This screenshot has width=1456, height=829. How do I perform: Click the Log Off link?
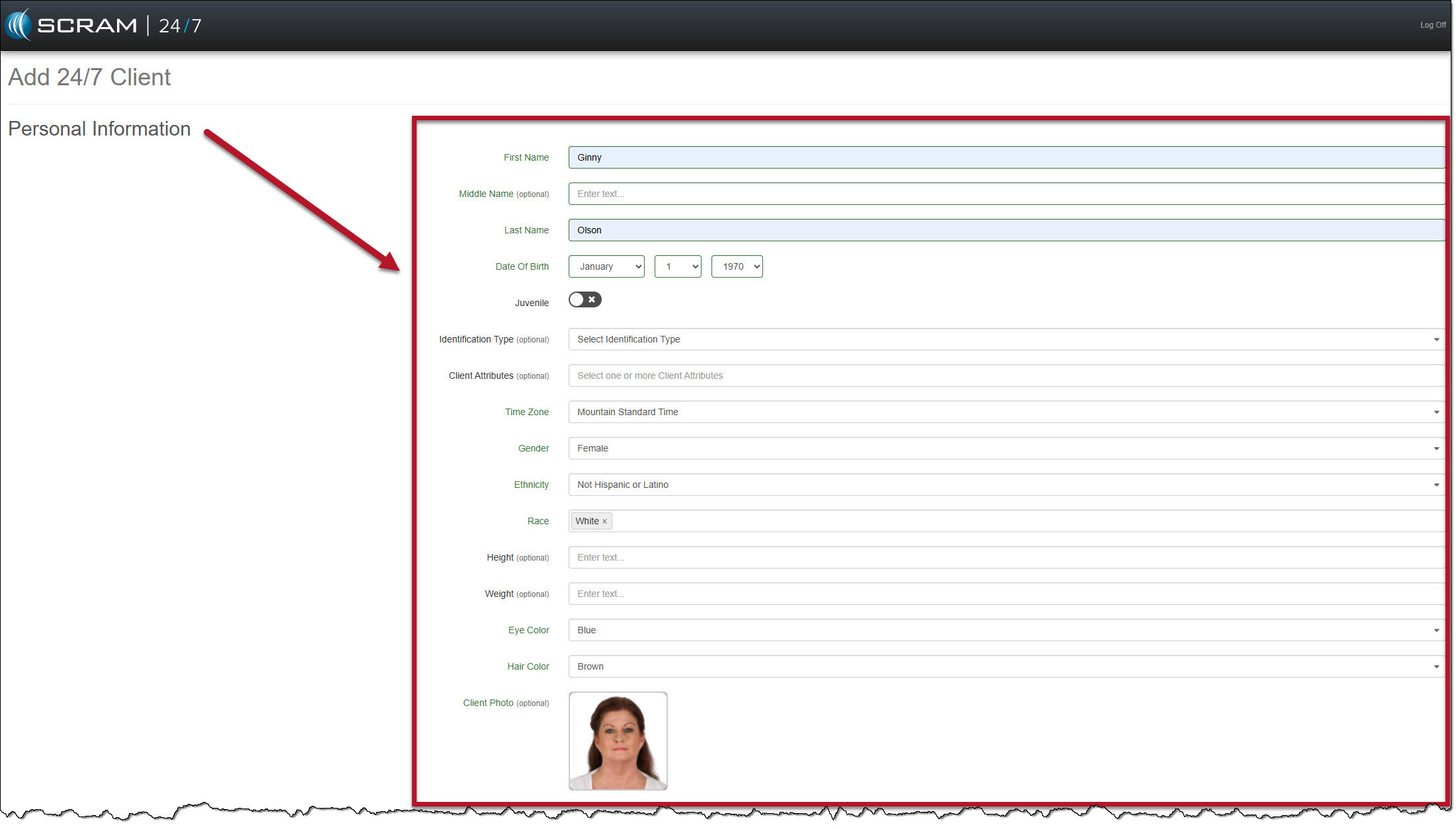pyautogui.click(x=1432, y=25)
